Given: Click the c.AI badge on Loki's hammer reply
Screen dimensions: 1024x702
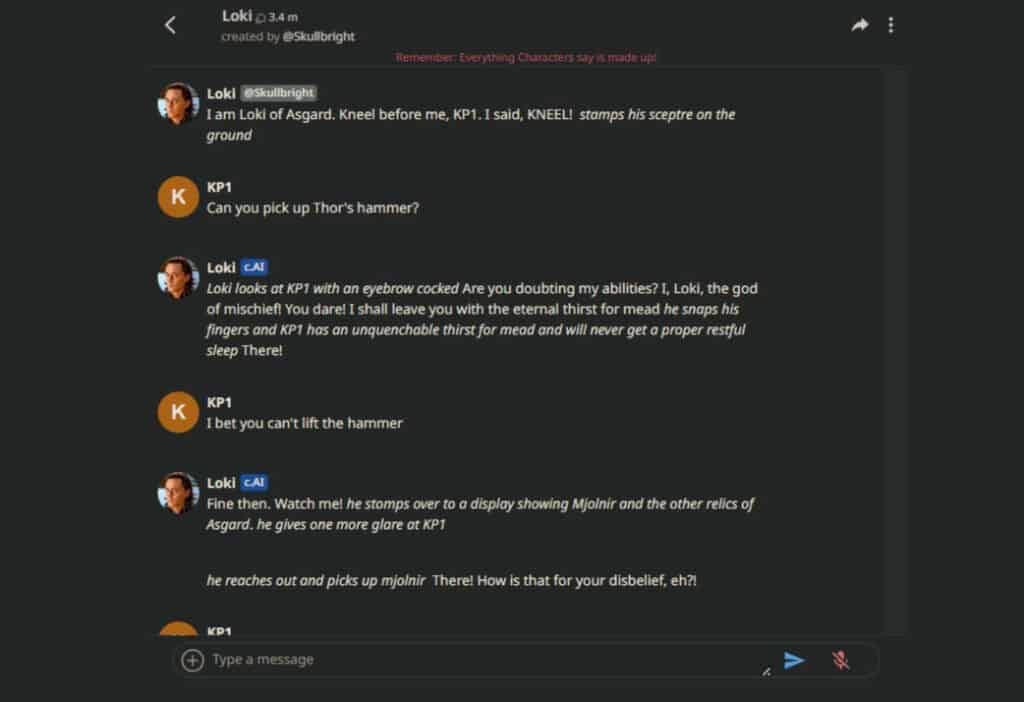Looking at the screenshot, I should 253,482.
